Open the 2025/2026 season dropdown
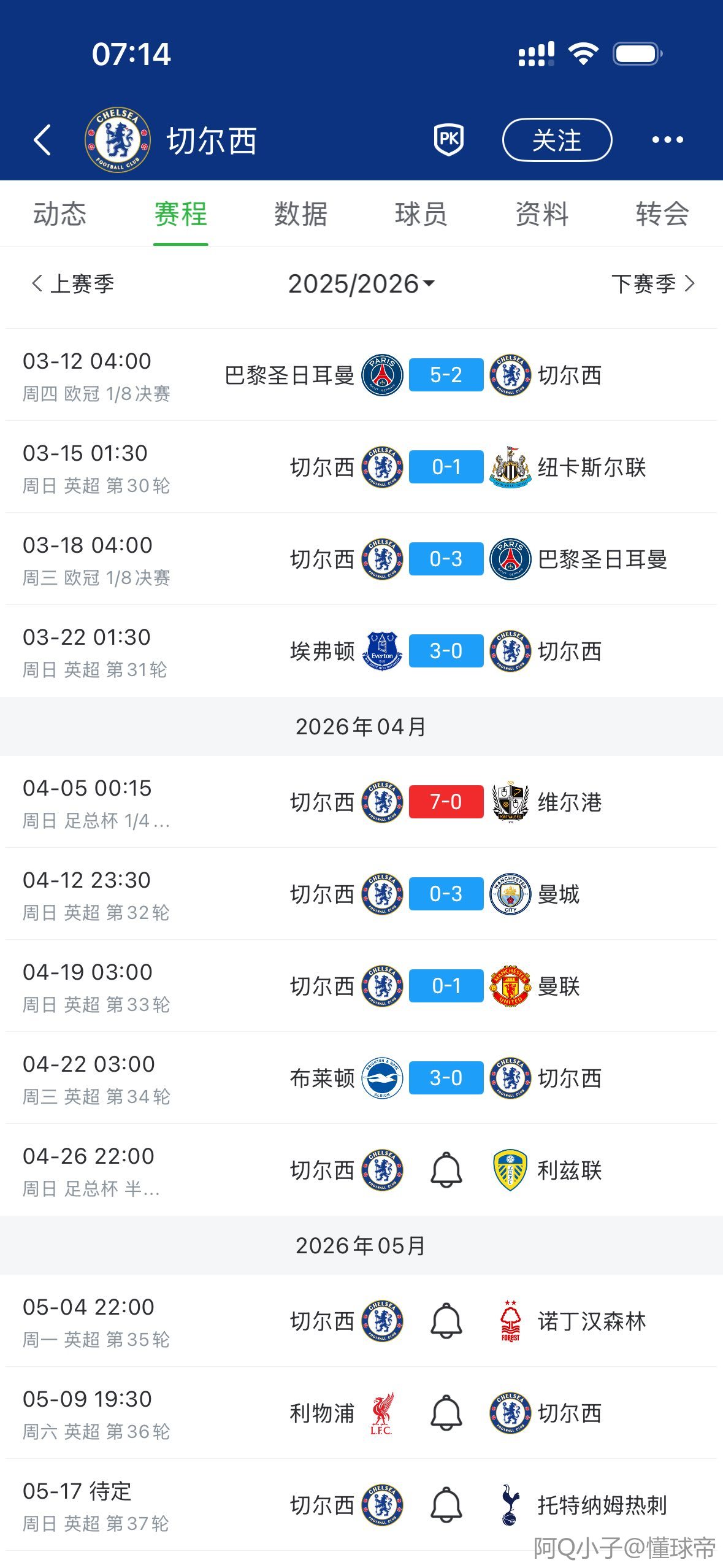Screen dimensions: 723x1568 362,284
